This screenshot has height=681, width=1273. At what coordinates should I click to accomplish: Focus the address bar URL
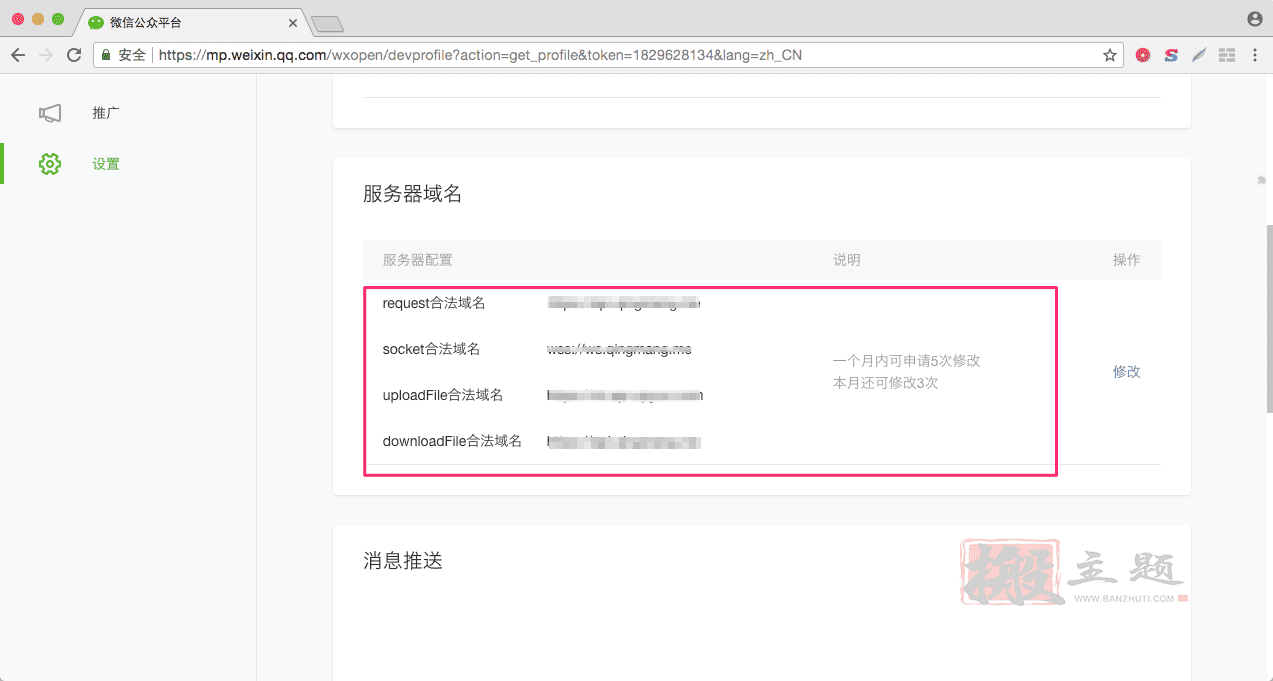click(480, 55)
